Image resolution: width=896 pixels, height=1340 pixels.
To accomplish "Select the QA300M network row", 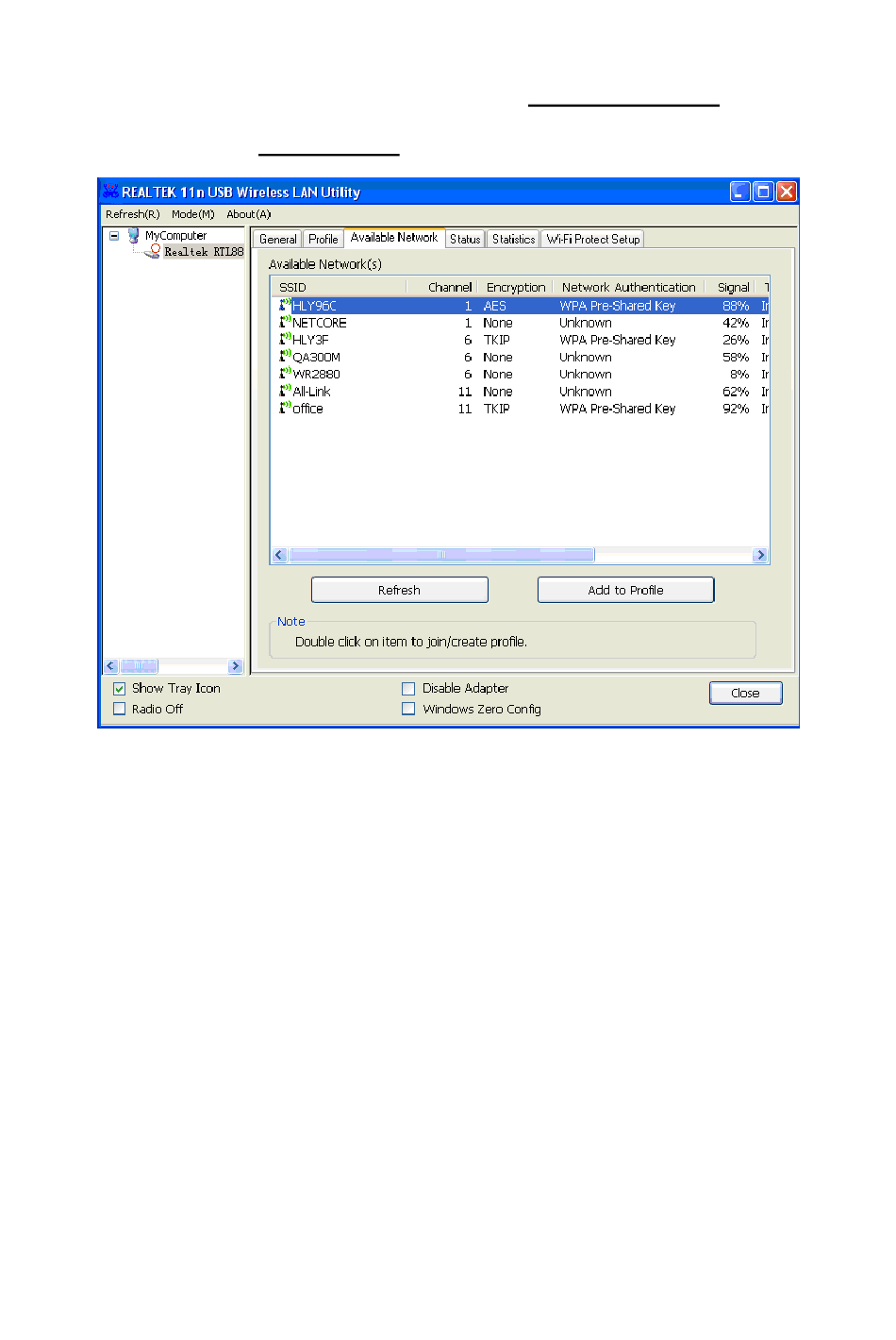I will 520,358.
